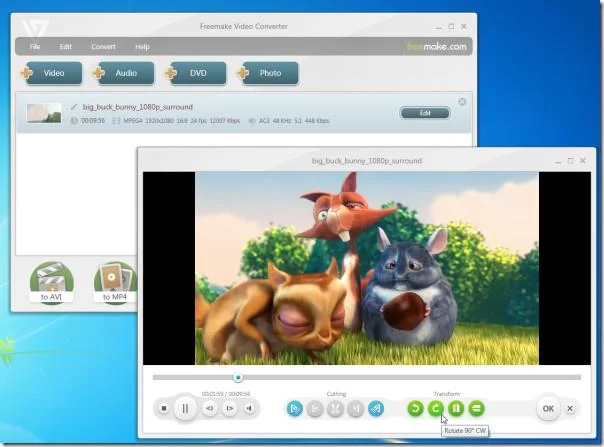
Task: Stop video playback with the stop button
Action: click(164, 408)
